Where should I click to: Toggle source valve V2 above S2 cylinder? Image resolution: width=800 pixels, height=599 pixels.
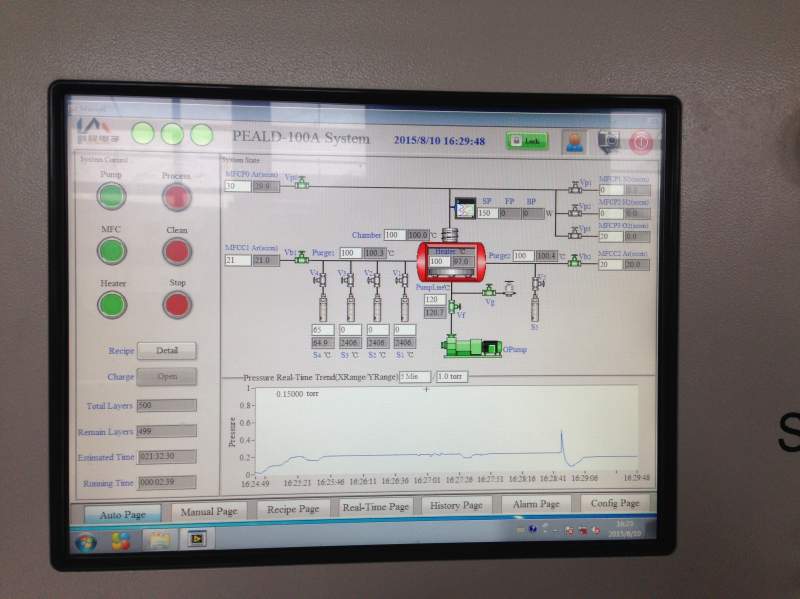click(x=376, y=280)
